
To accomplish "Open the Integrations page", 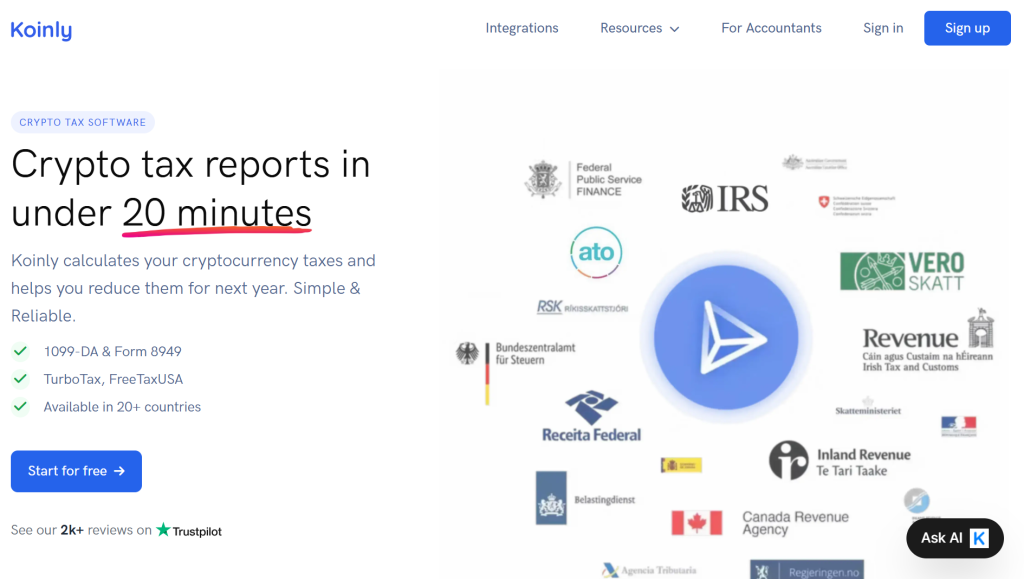I will 522,28.
